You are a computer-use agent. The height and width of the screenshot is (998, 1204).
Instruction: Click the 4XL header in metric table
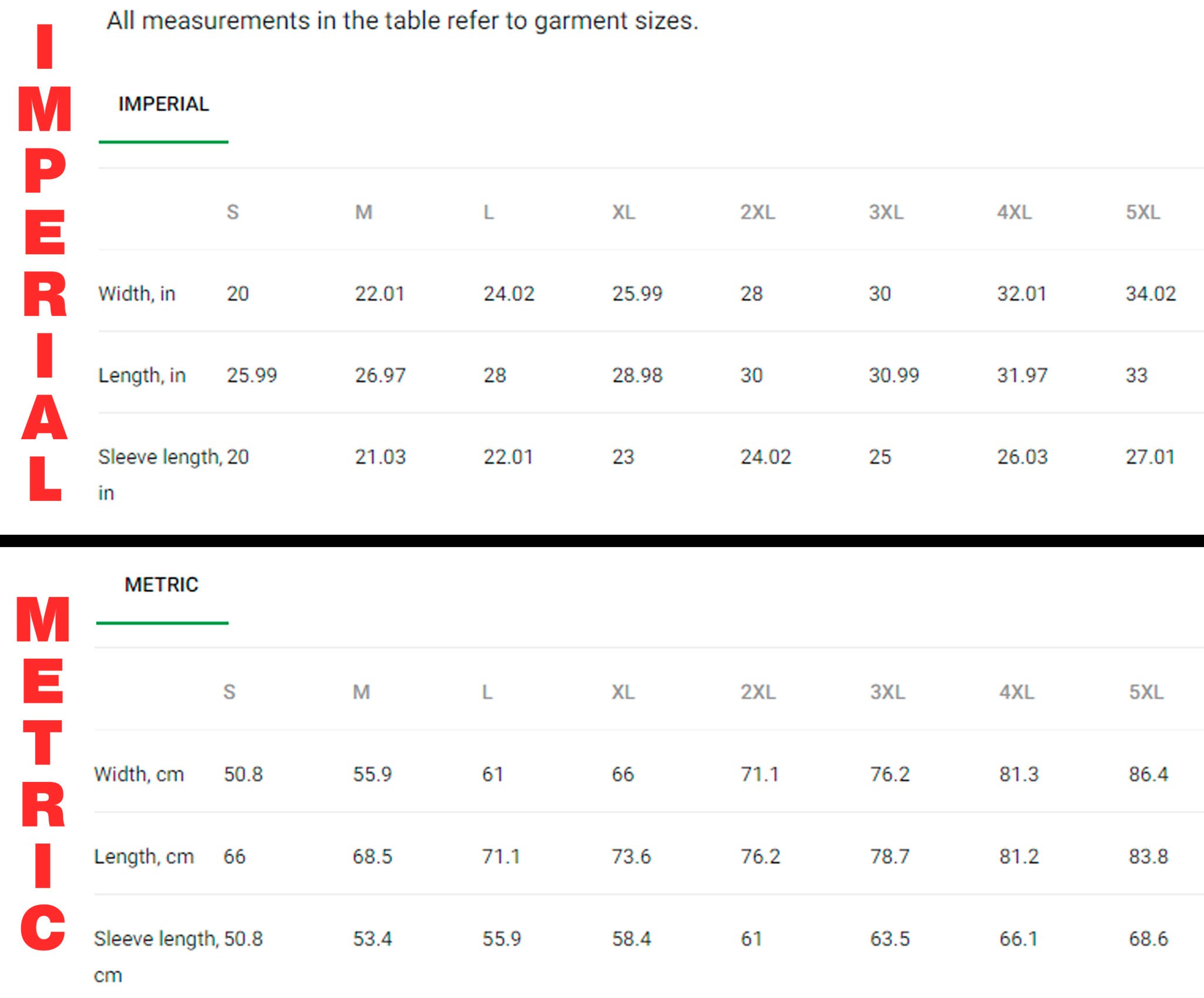tap(1017, 692)
